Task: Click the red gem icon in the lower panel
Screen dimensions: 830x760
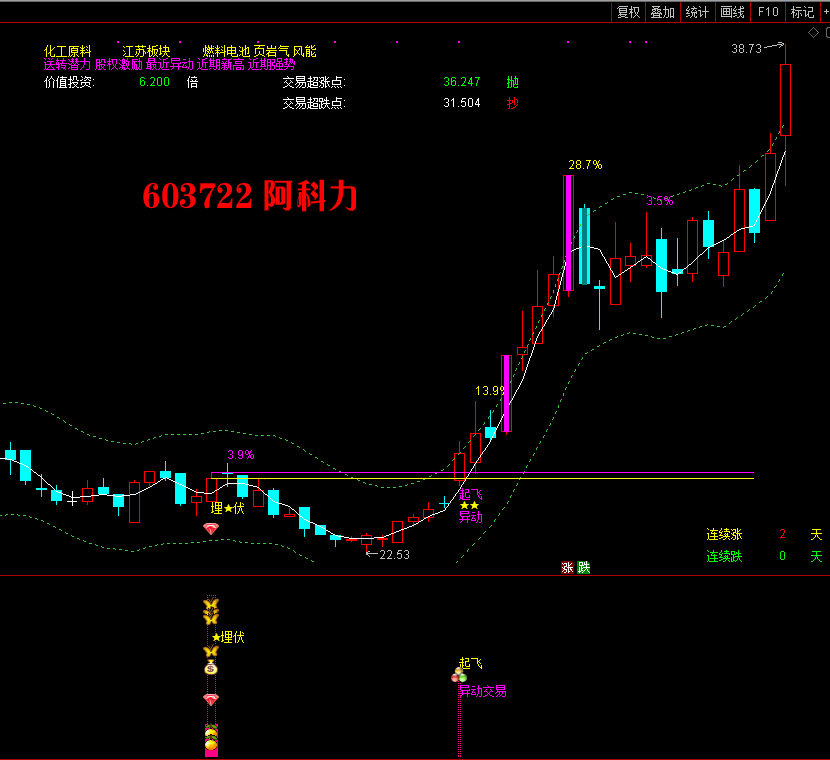Action: pyautogui.click(x=210, y=698)
